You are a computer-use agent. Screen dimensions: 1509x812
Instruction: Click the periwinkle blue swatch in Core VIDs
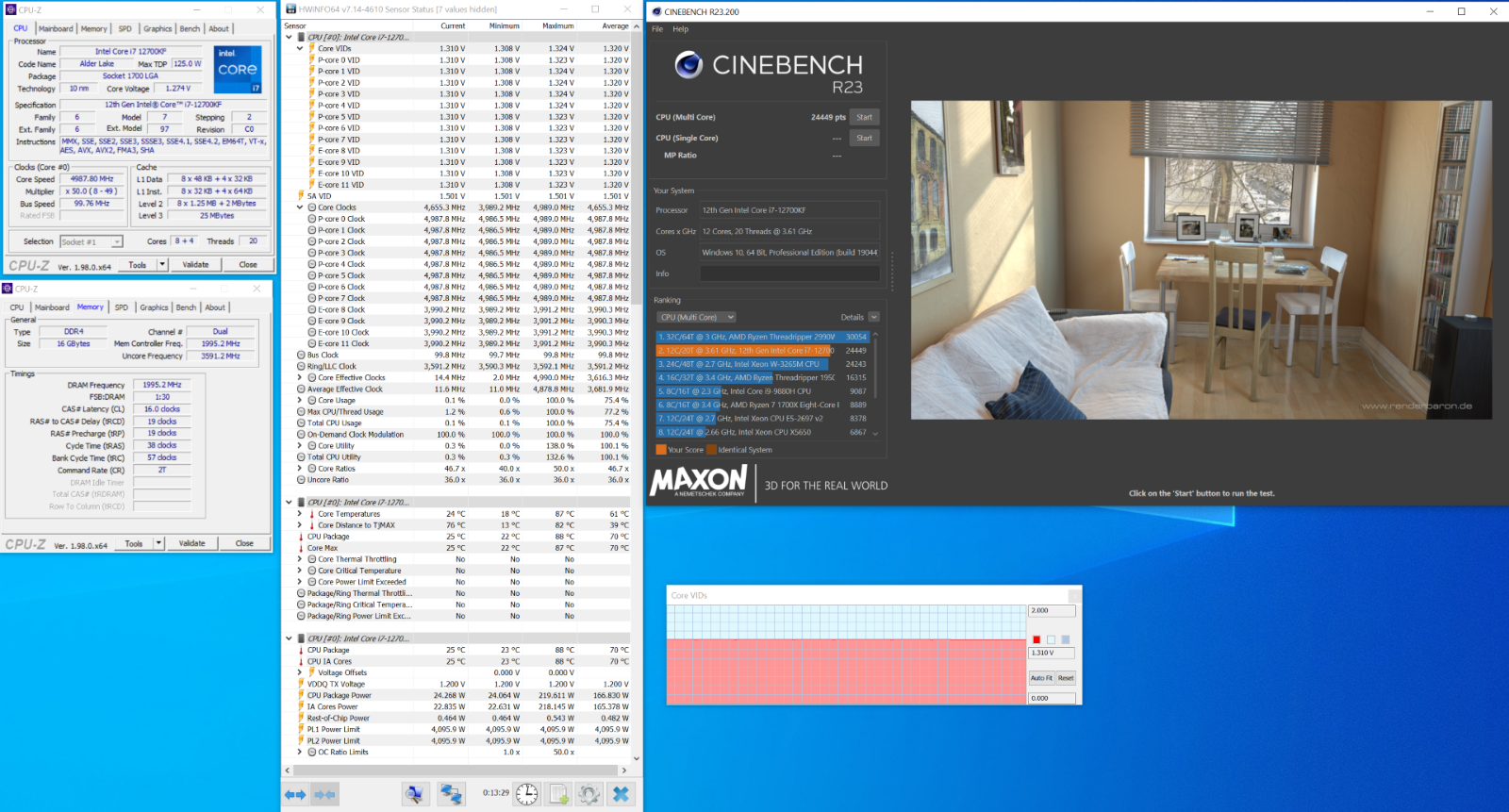pos(1065,639)
